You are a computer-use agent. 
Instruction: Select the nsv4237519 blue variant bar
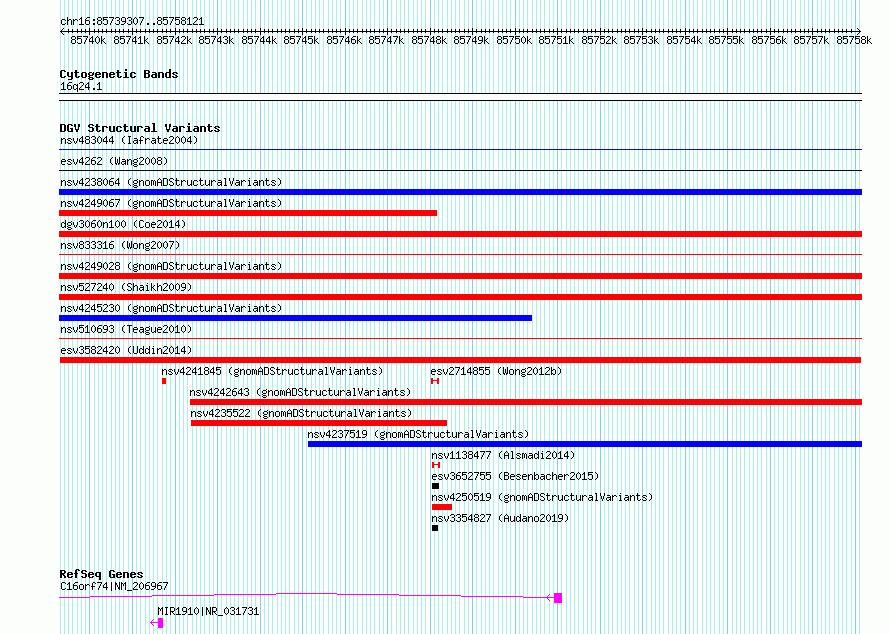click(x=585, y=444)
